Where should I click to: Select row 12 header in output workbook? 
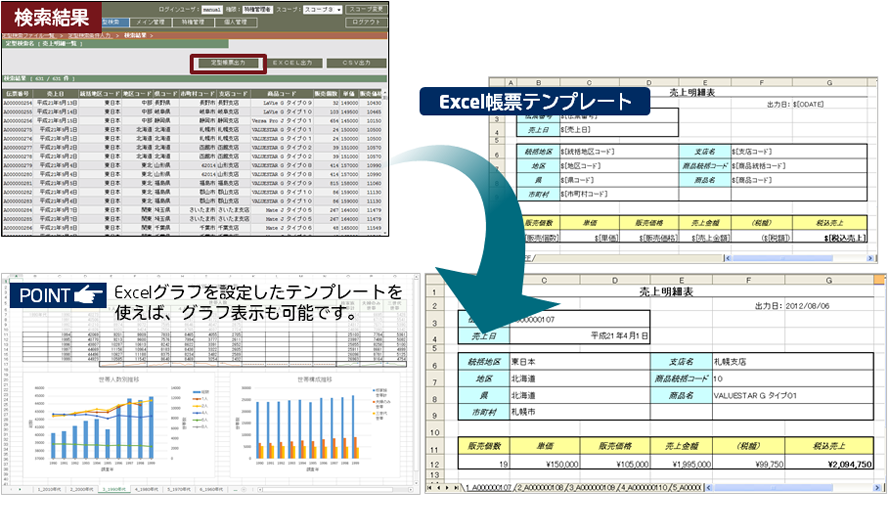tap(434, 464)
